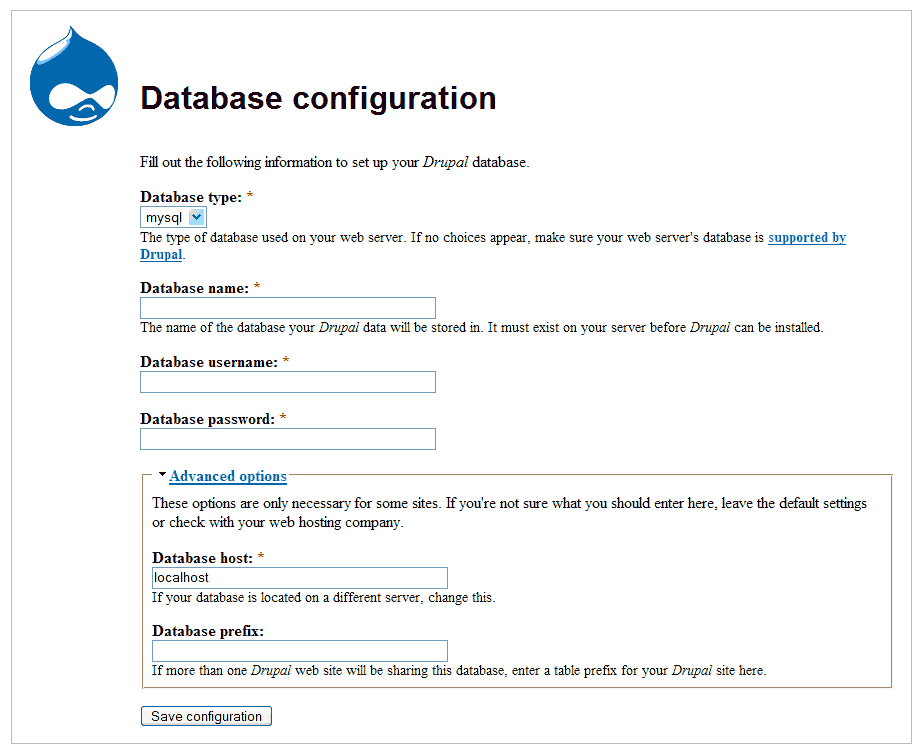The height and width of the screenshot is (755, 924).
Task: Click the Drupal droplet logo
Action: (x=74, y=76)
